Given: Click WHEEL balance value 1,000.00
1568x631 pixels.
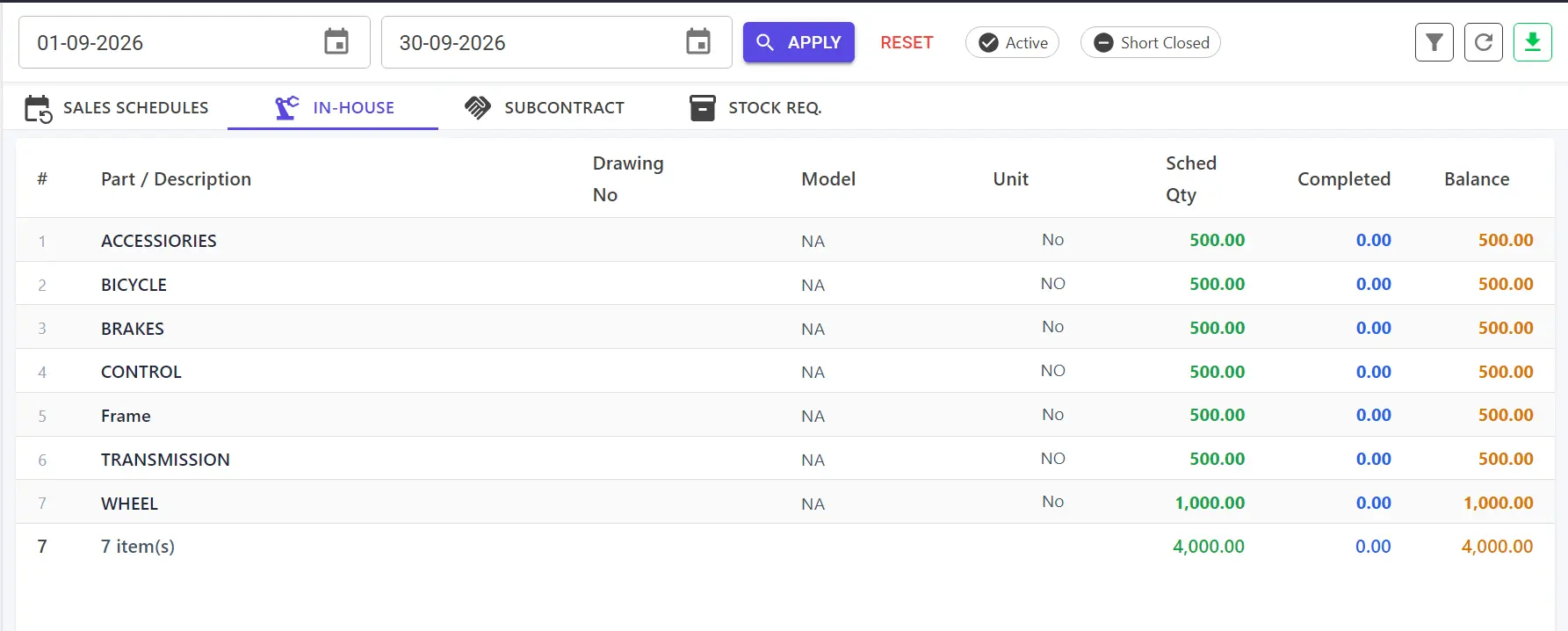Looking at the screenshot, I should pos(1498,503).
